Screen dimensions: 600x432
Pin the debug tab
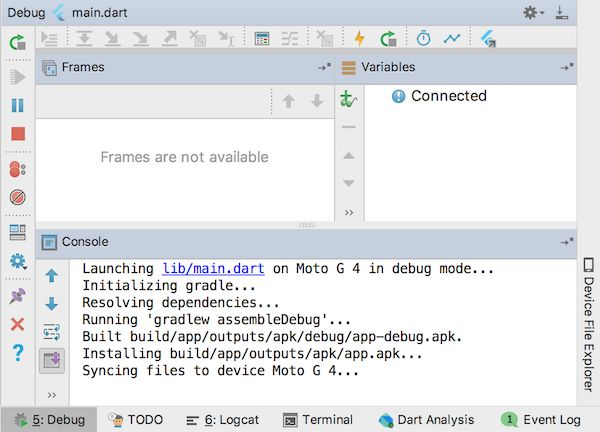18,296
